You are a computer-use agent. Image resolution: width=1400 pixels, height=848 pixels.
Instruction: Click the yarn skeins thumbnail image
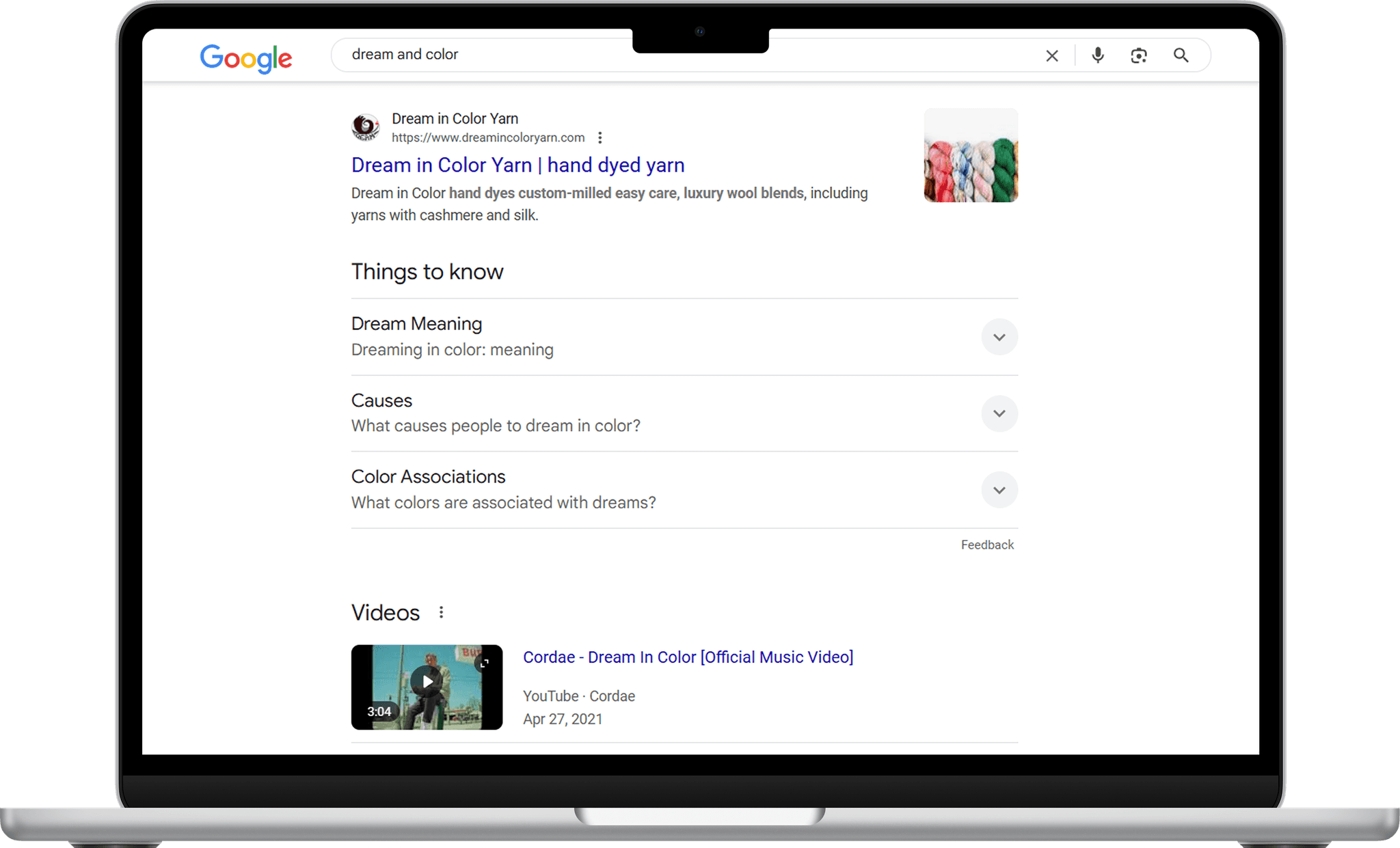(x=971, y=155)
